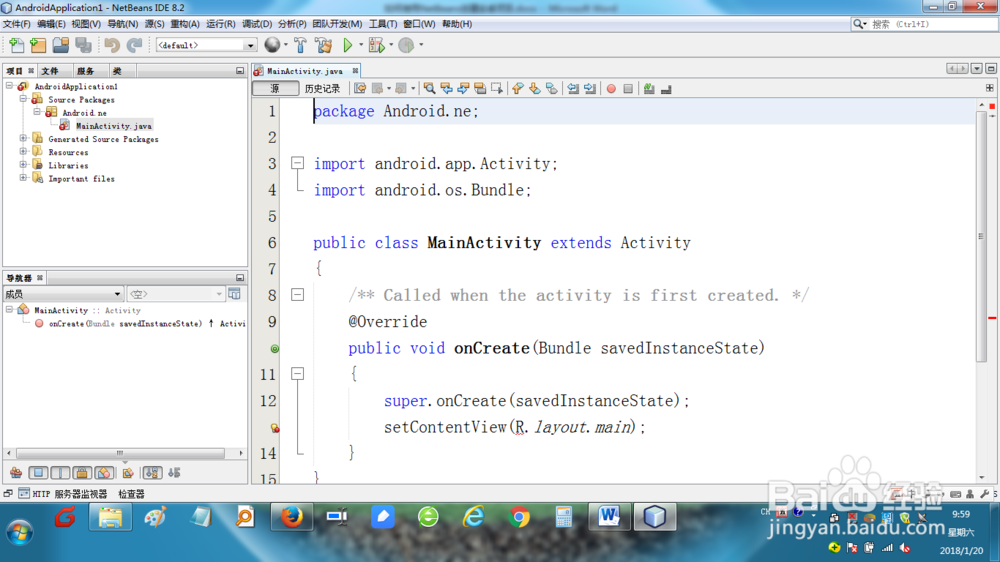Toggle show inherited members in Navigator
Image resolution: width=1000 pixels, height=562 pixels.
(x=16, y=473)
